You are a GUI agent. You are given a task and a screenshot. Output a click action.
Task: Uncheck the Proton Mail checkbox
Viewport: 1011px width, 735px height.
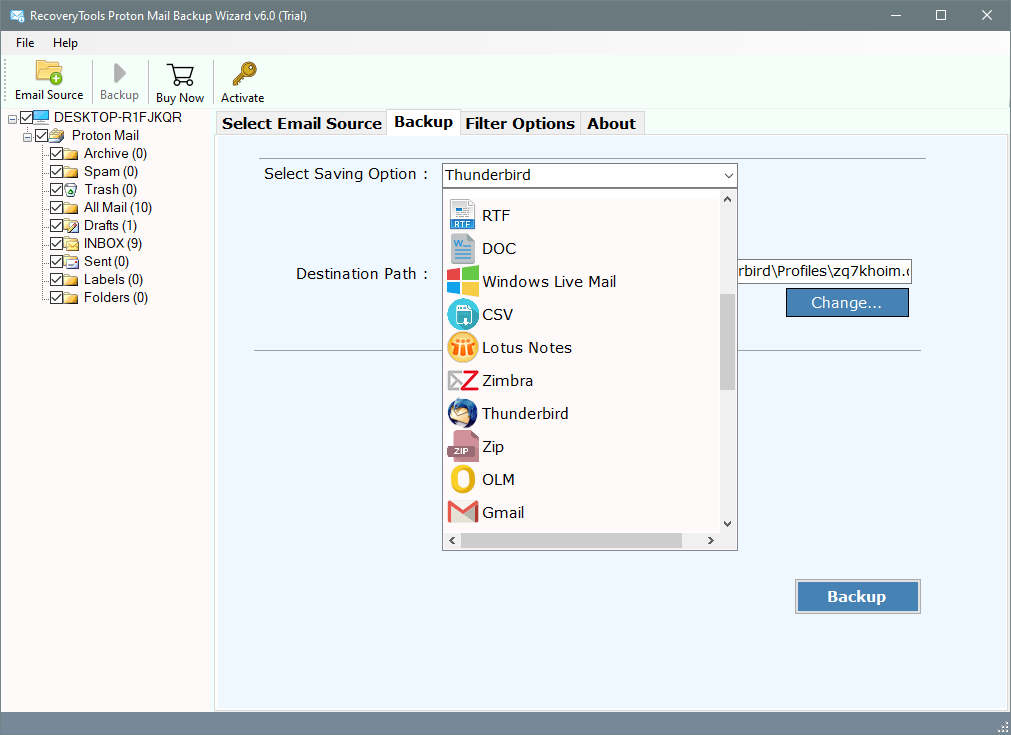pos(42,135)
